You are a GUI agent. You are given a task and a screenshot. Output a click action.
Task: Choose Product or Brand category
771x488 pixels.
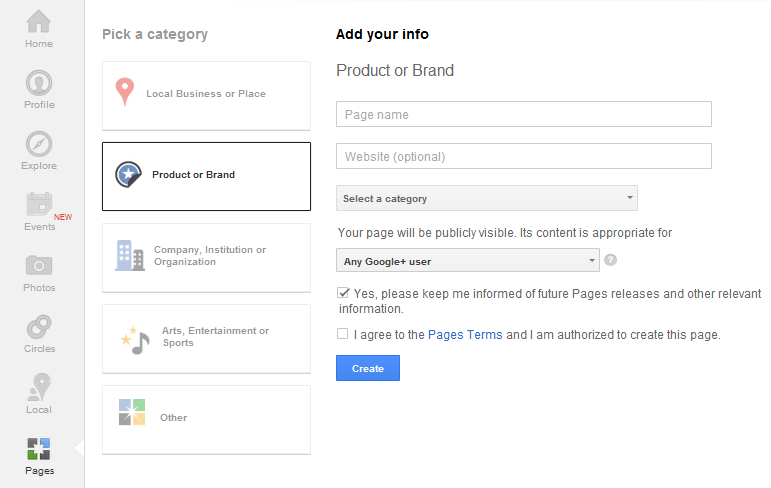207,177
